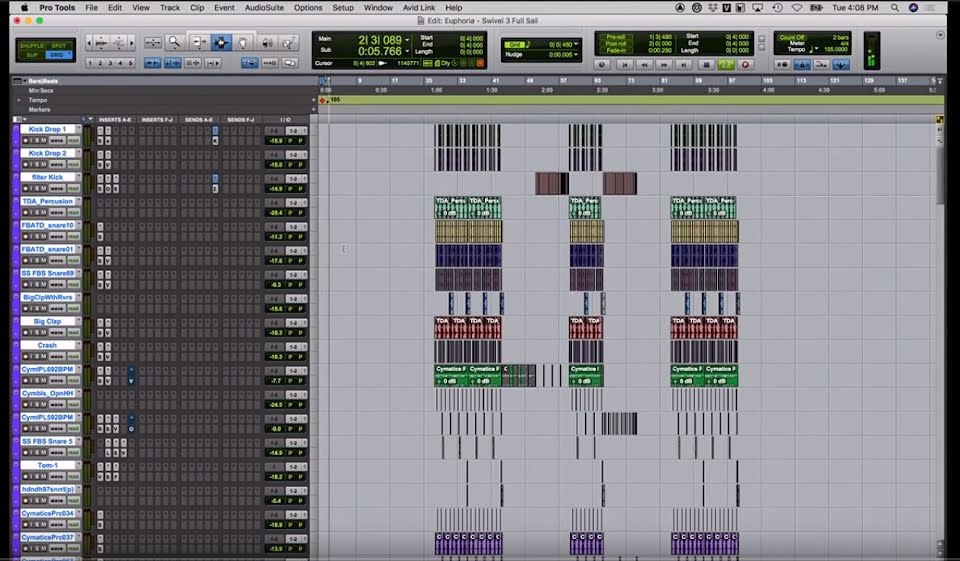
Task: Recall zoom preset 5
Action: pyautogui.click(x=130, y=63)
